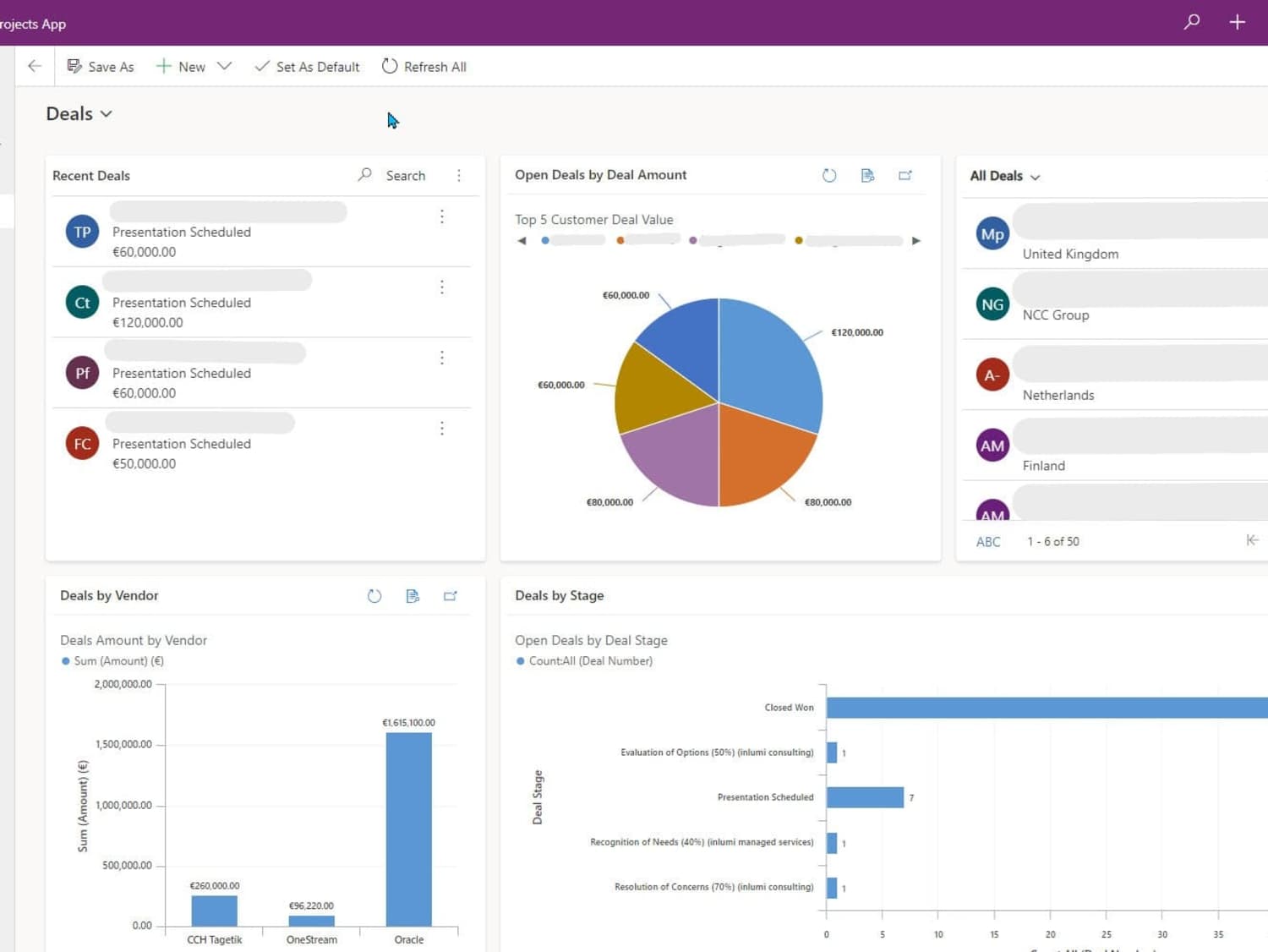This screenshot has height=952, width=1268.
Task: Expand the Deals by Vendor chart
Action: [x=451, y=596]
